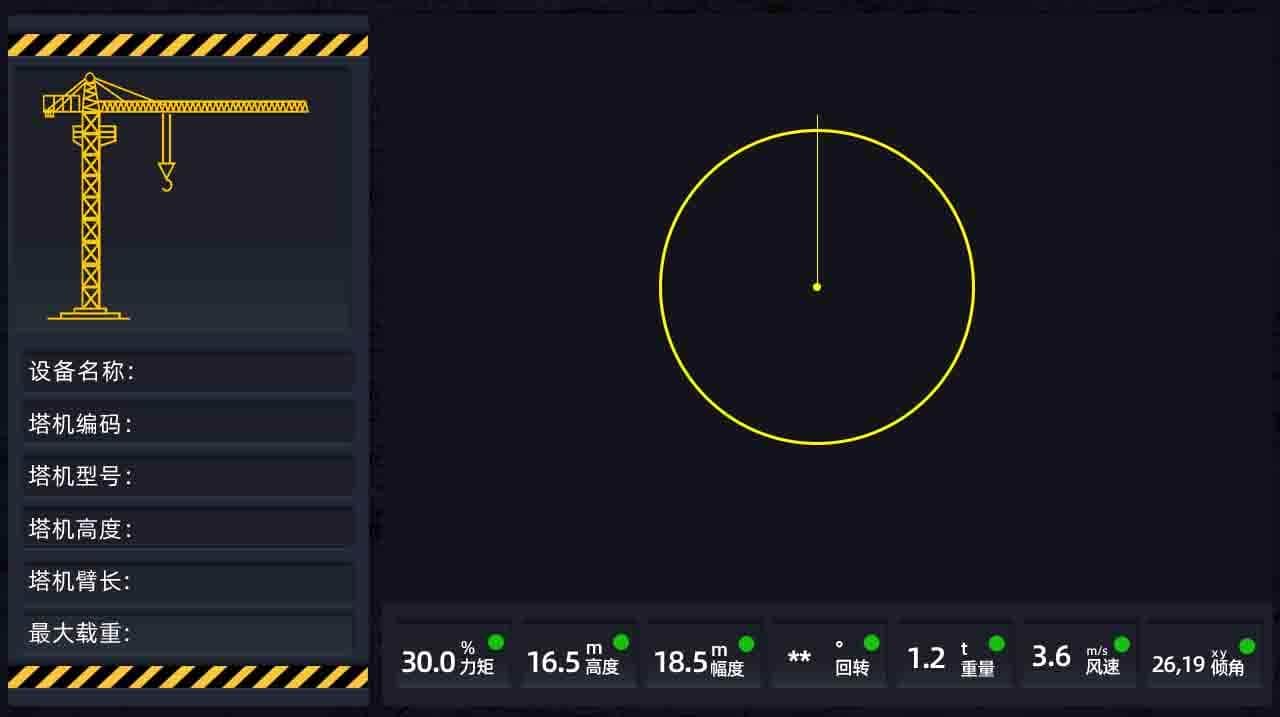Click the 3.6 wind speed value
1280x717 pixels.
[1051, 657]
